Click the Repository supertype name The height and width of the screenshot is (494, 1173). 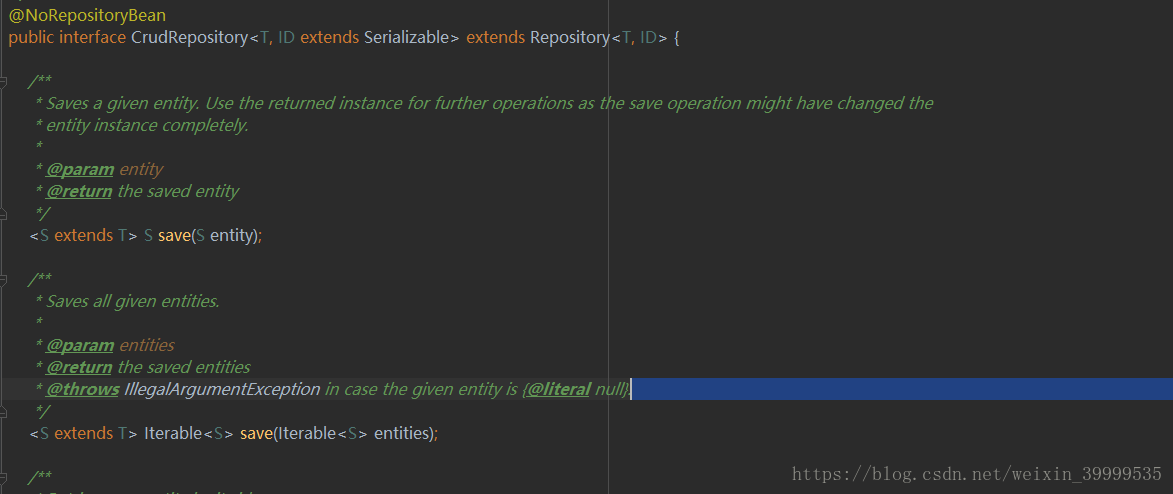pyautogui.click(x=570, y=37)
